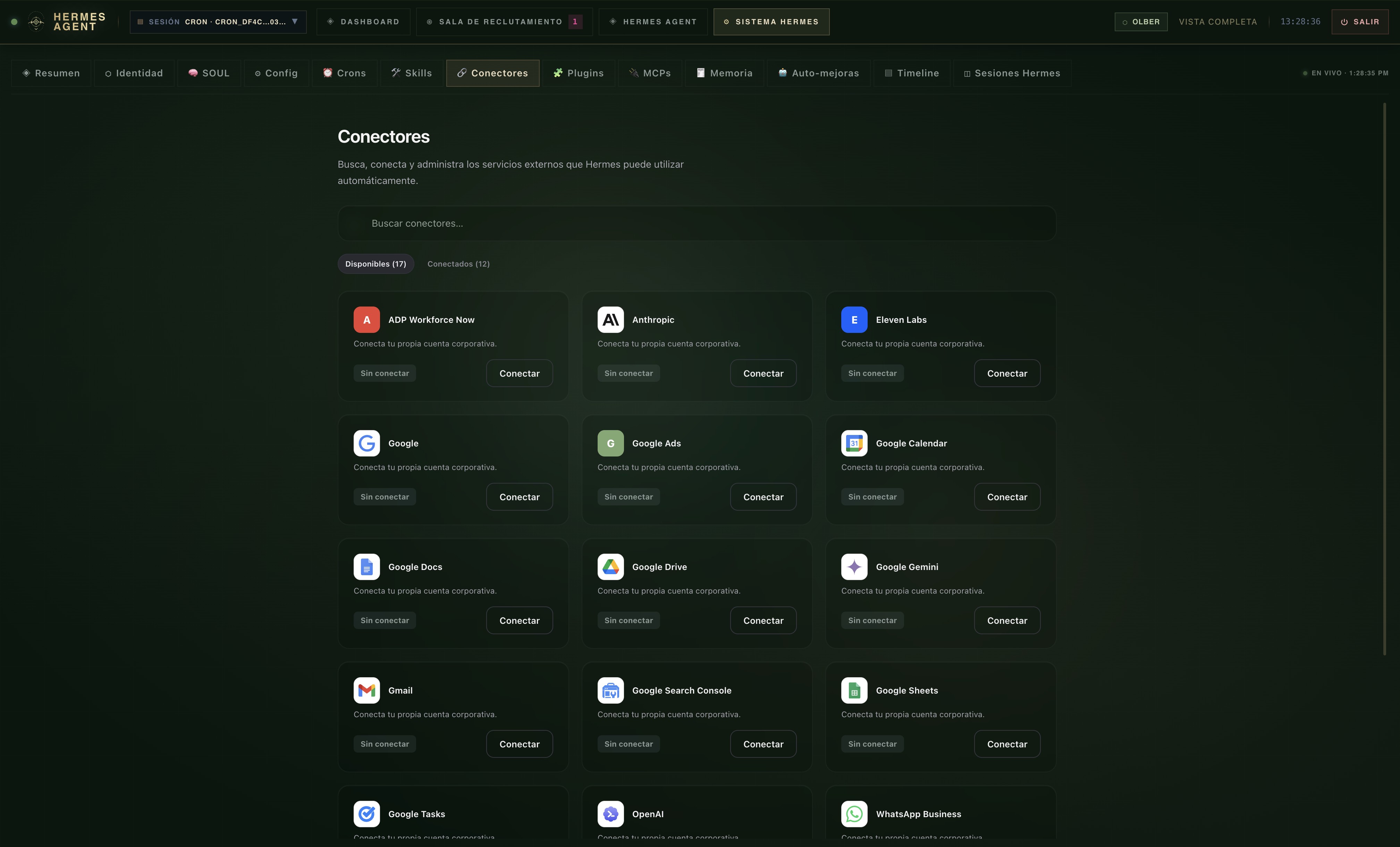1400x847 pixels.
Task: Show the Conectados (12) connectors
Action: [x=458, y=264]
